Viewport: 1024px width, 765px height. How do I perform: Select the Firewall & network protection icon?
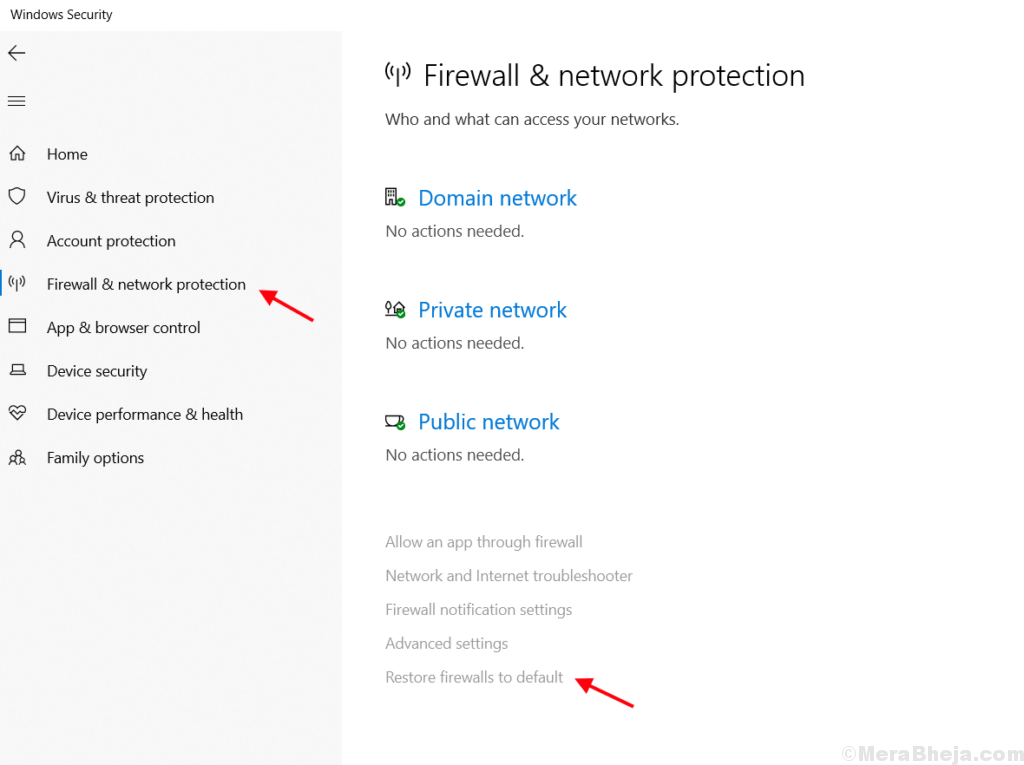(18, 284)
